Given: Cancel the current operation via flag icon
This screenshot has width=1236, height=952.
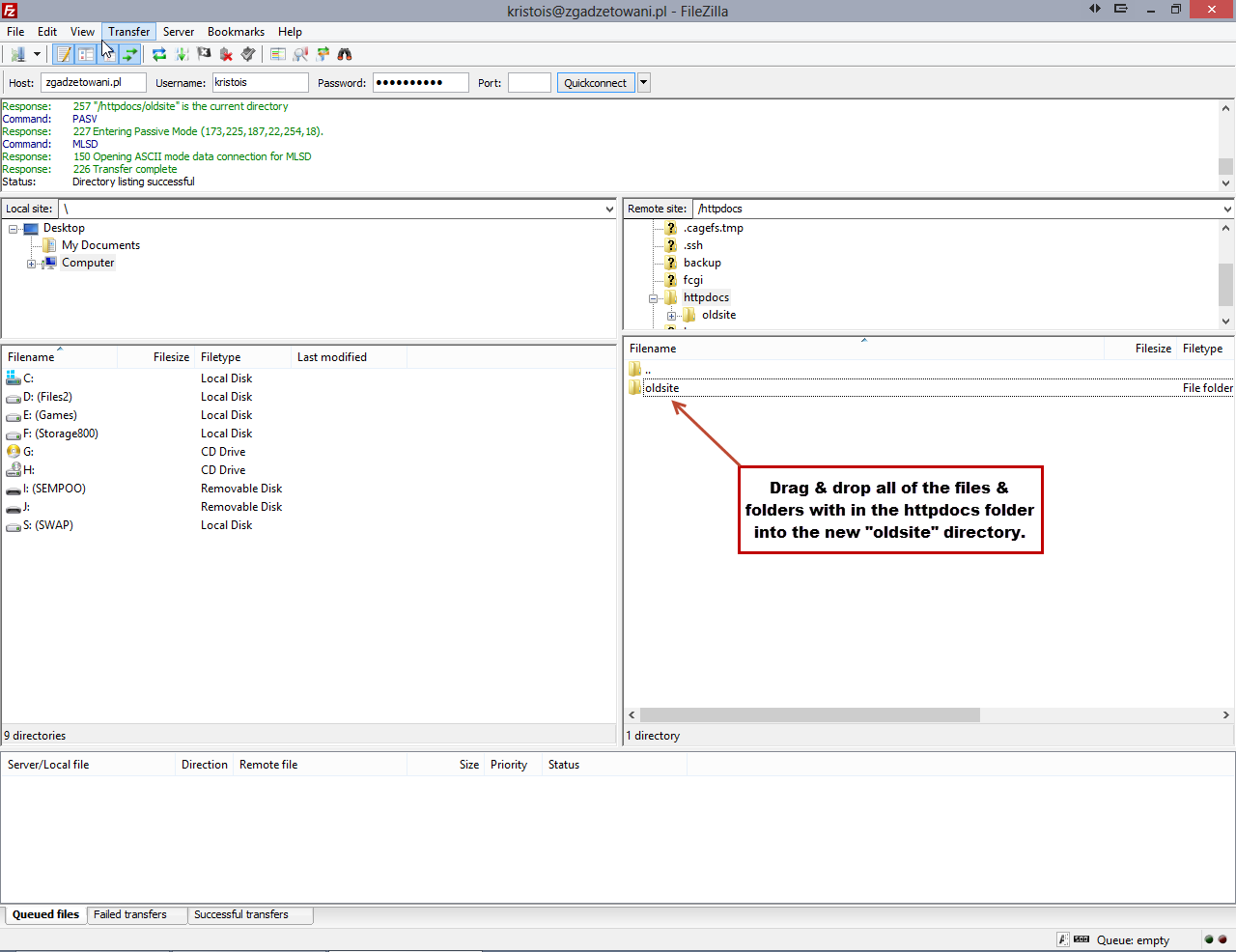Looking at the screenshot, I should 204,54.
